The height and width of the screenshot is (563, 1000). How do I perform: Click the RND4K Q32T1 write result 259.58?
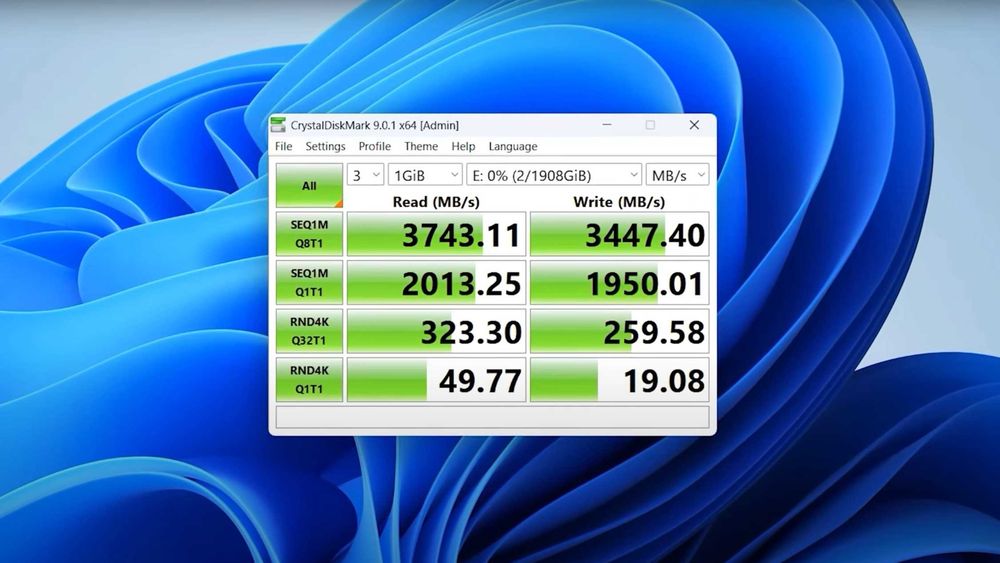point(619,331)
